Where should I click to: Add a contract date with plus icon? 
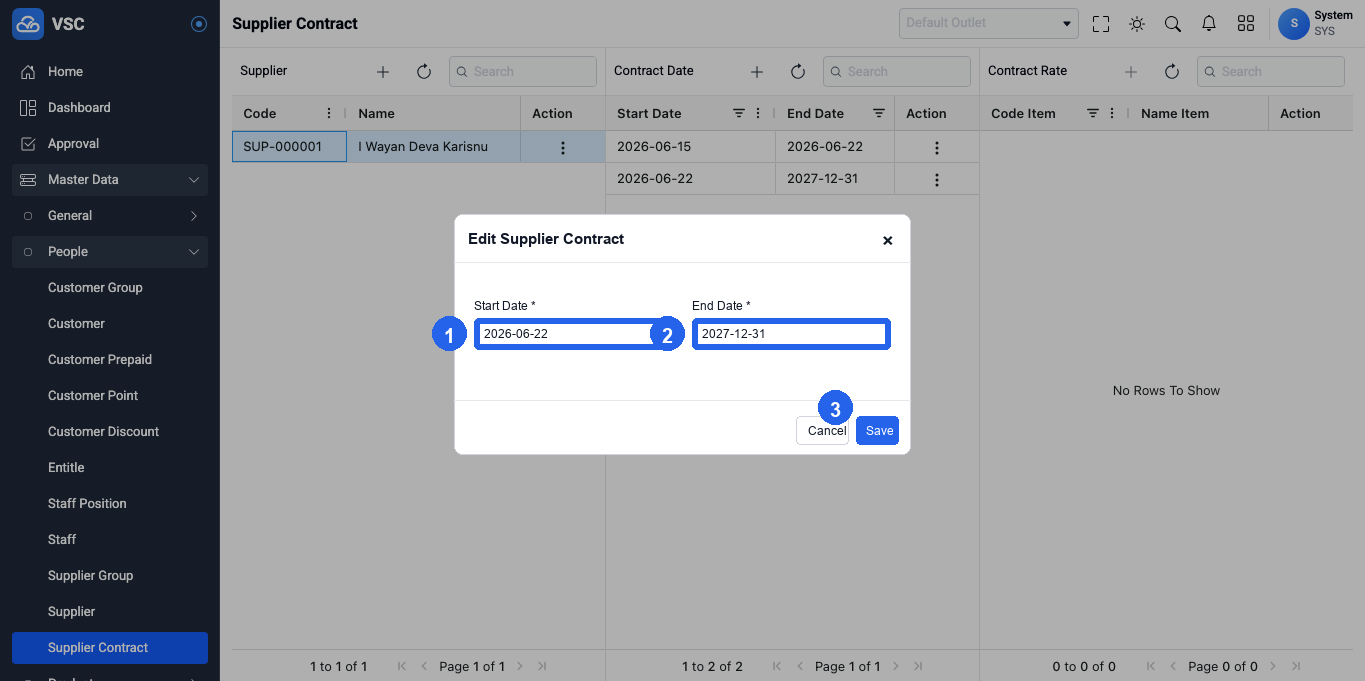(757, 72)
